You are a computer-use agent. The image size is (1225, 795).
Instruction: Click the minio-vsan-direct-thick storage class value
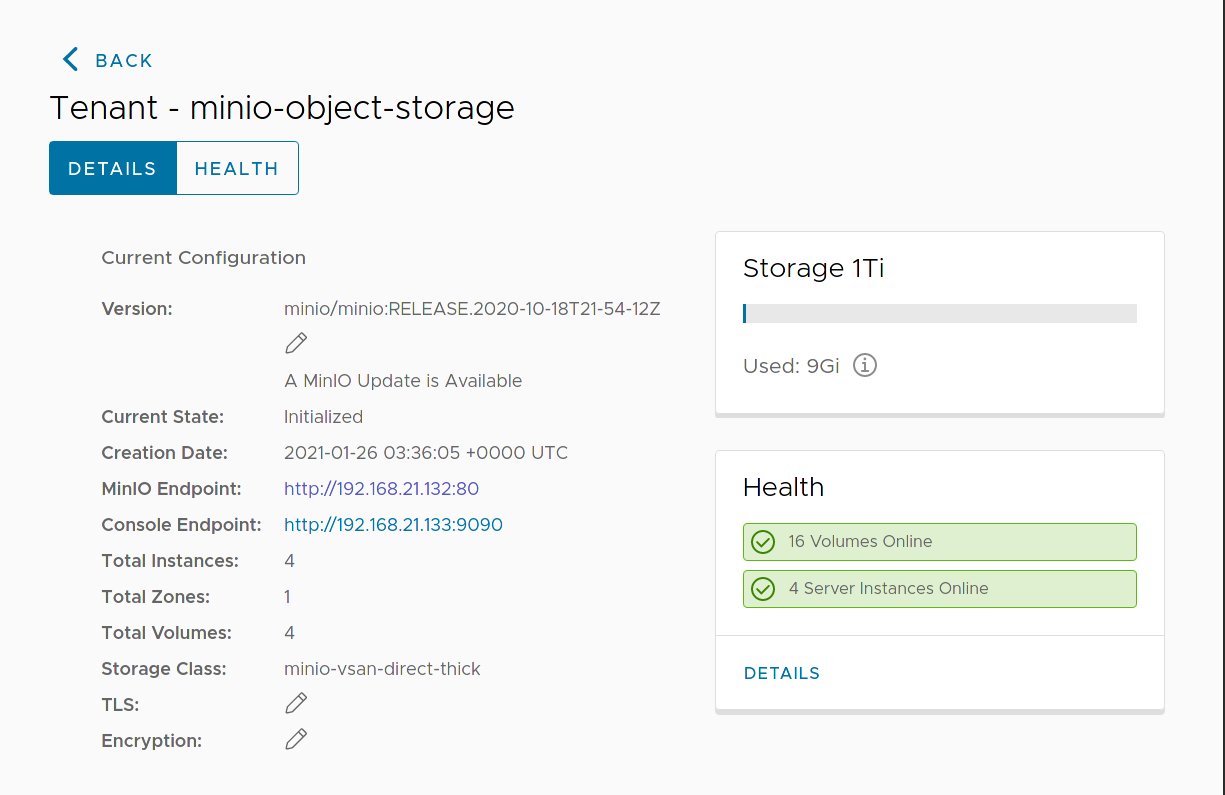tap(382, 669)
